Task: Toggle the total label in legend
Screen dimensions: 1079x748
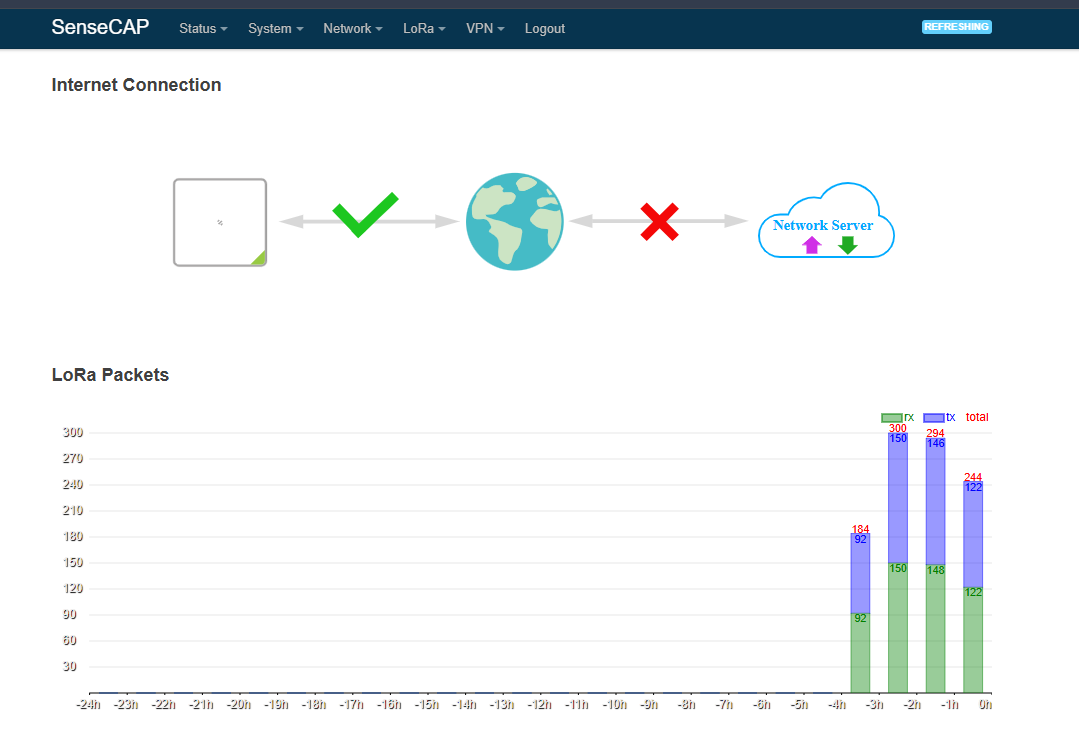Action: click(x=975, y=417)
